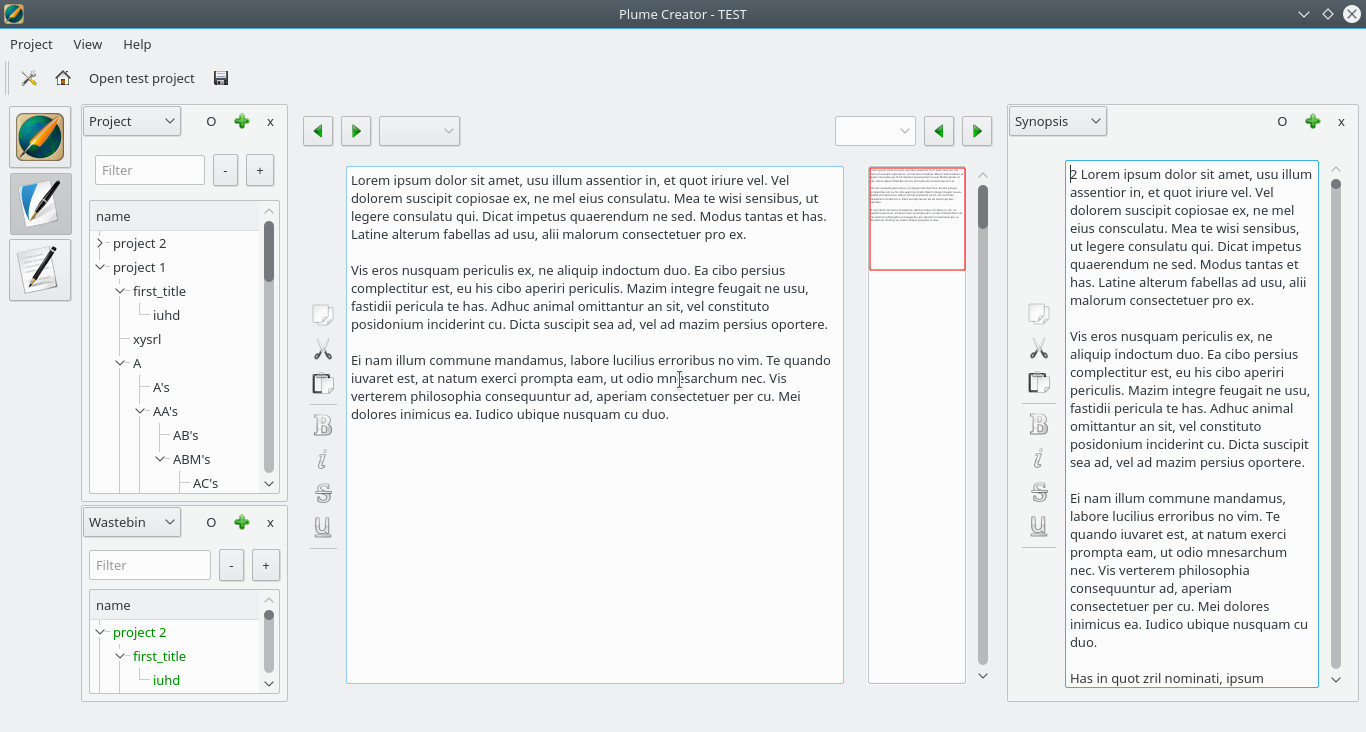
Task: Add a dock with the Project panel plus
Action: [241, 121]
